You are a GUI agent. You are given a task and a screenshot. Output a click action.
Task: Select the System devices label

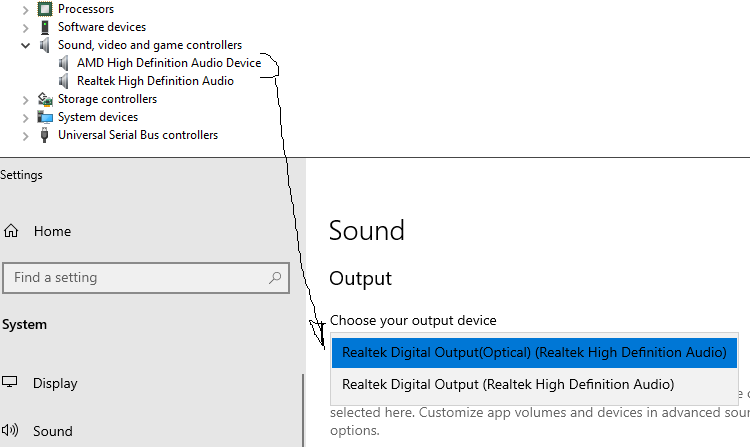click(x=98, y=117)
